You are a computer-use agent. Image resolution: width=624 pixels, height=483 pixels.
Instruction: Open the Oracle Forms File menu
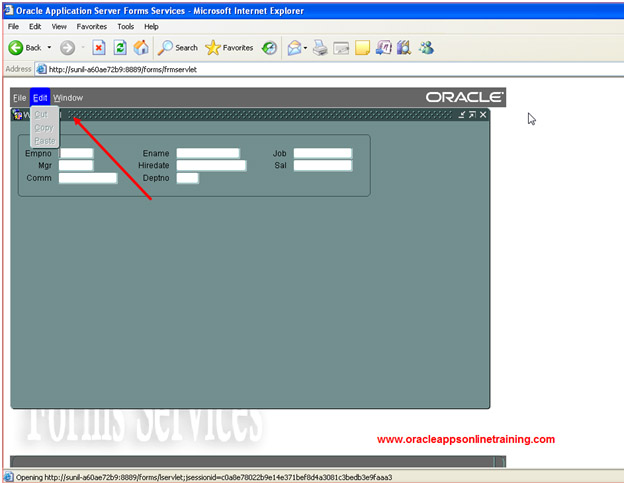tap(19, 98)
